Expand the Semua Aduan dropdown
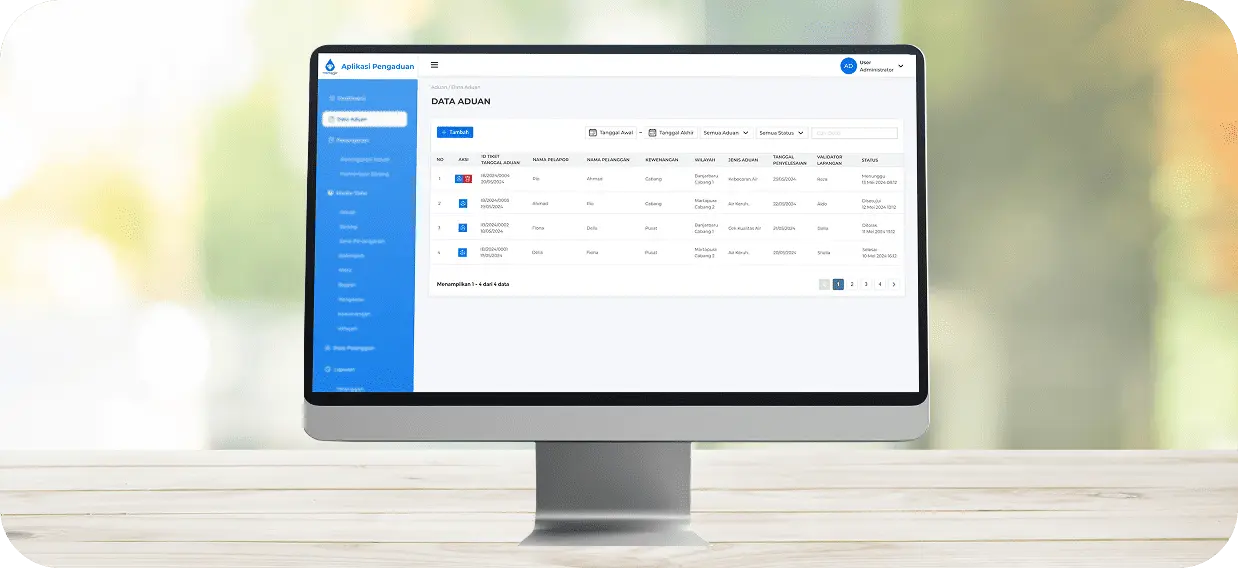Screen dimensions: 1238x568 726,132
